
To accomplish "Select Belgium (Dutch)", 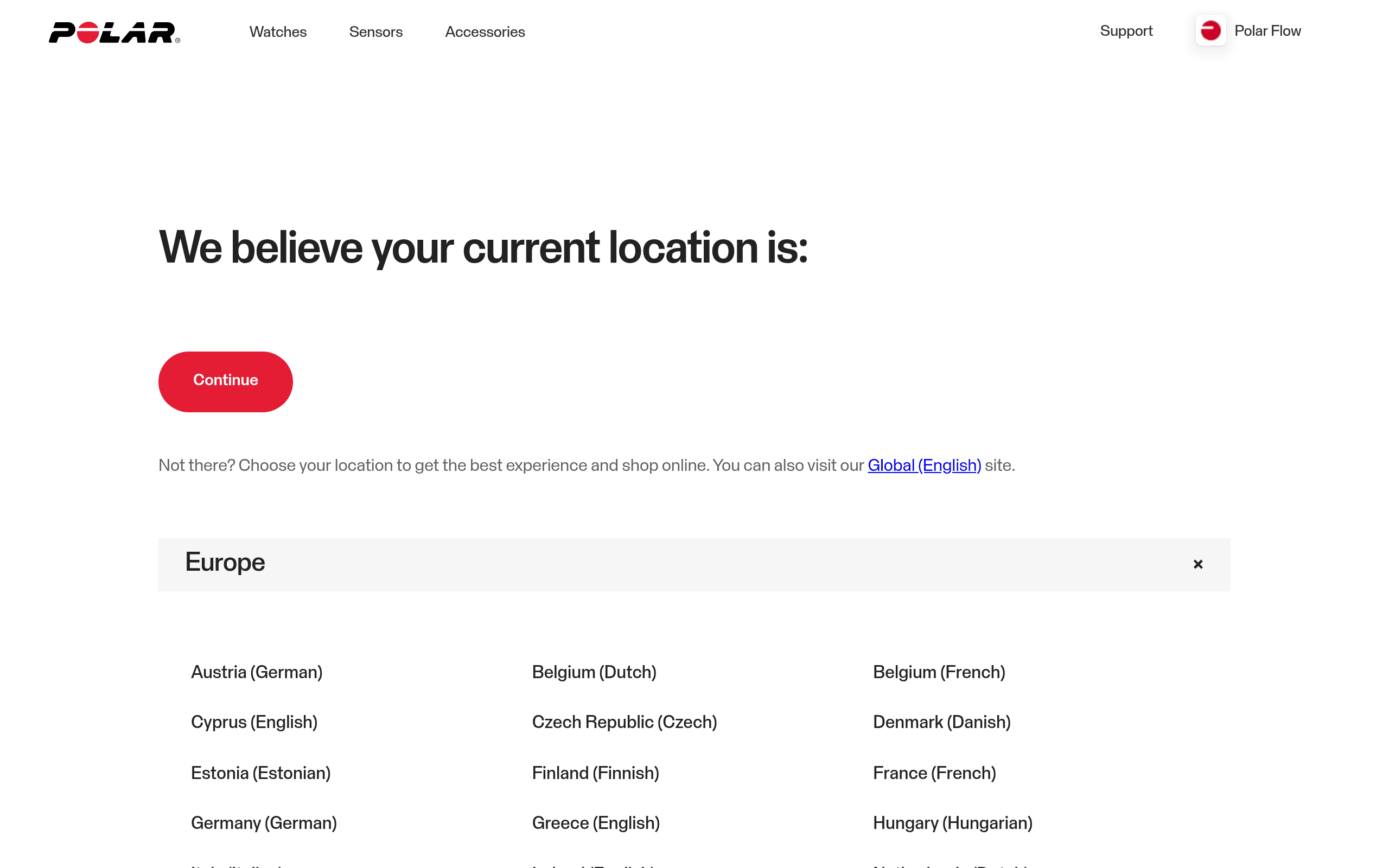I will [594, 672].
